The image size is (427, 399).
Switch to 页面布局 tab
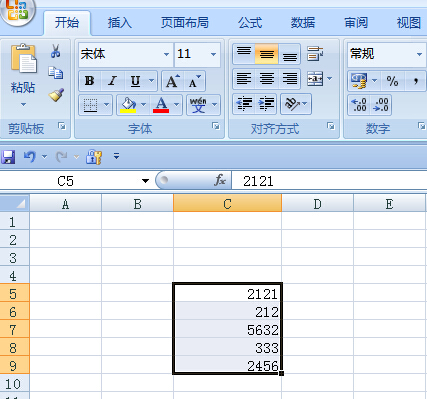185,23
